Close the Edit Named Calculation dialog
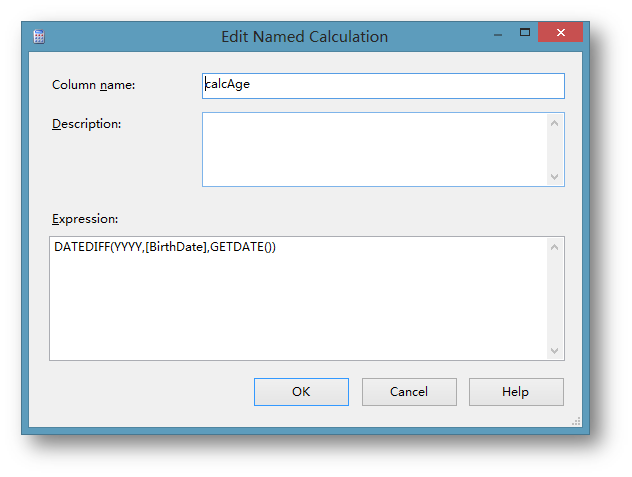Image resolution: width=632 pixels, height=477 pixels. (560, 32)
